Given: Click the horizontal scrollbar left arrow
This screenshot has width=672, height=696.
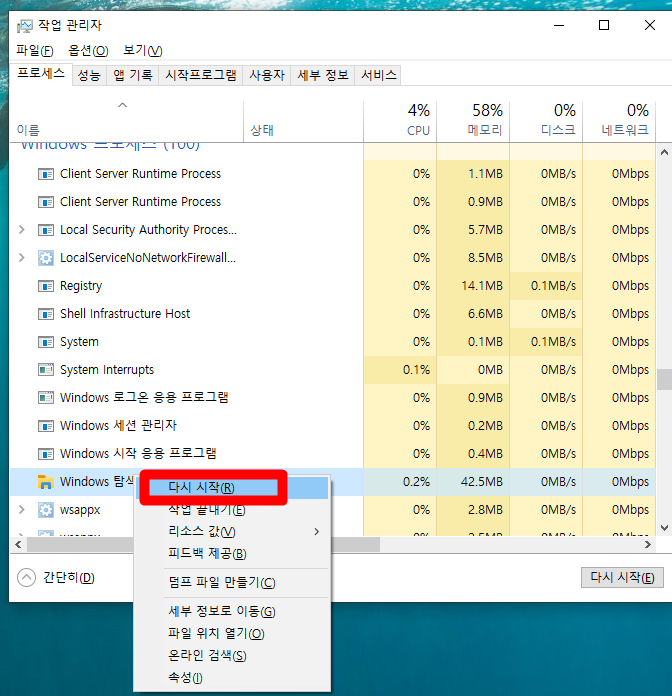Looking at the screenshot, I should click(18, 544).
